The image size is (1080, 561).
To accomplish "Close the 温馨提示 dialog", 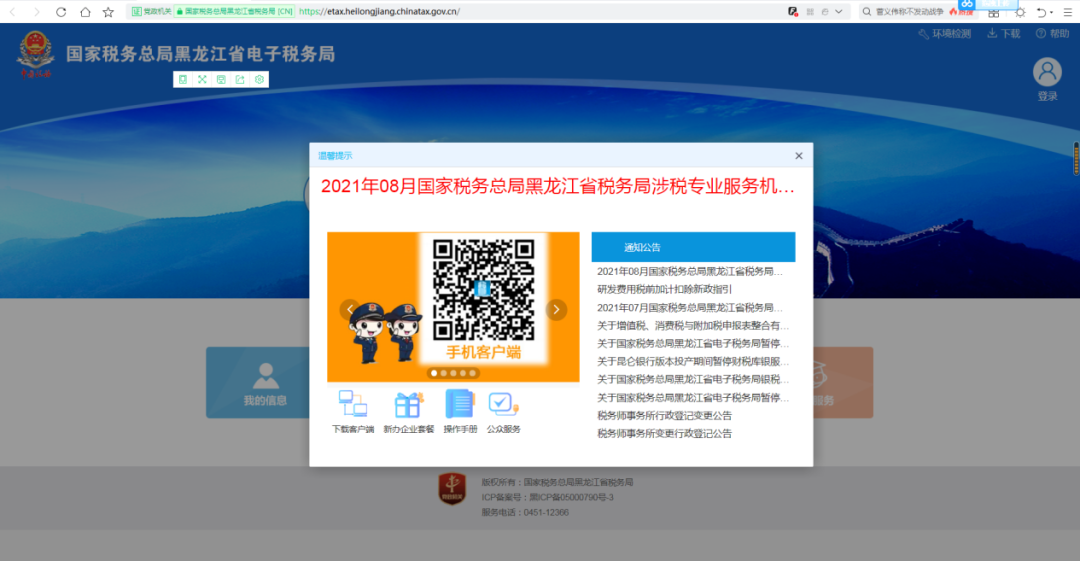I will coord(798,156).
